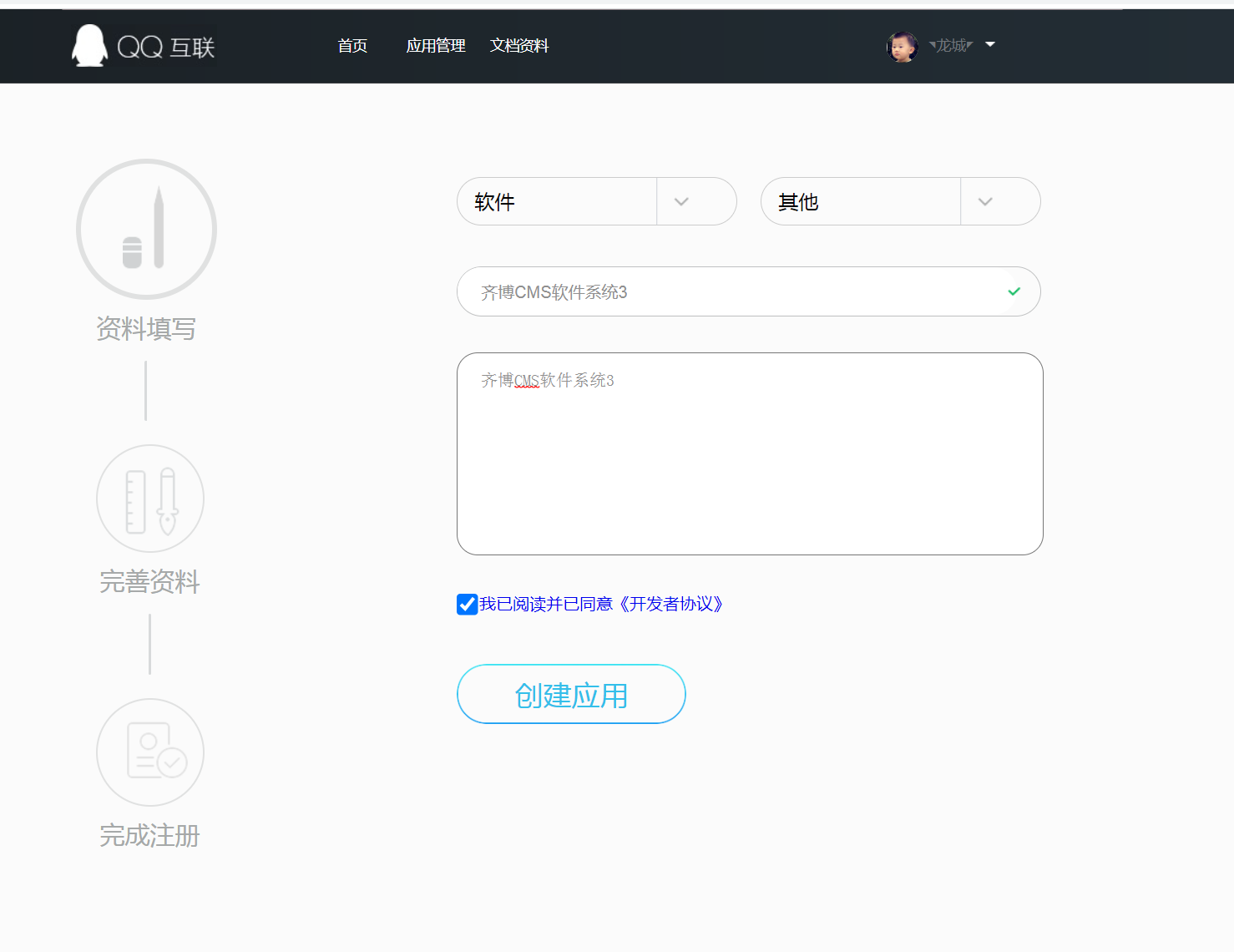Click the QQ 互联 logo text
The height and width of the screenshot is (952, 1234).
pos(166,48)
